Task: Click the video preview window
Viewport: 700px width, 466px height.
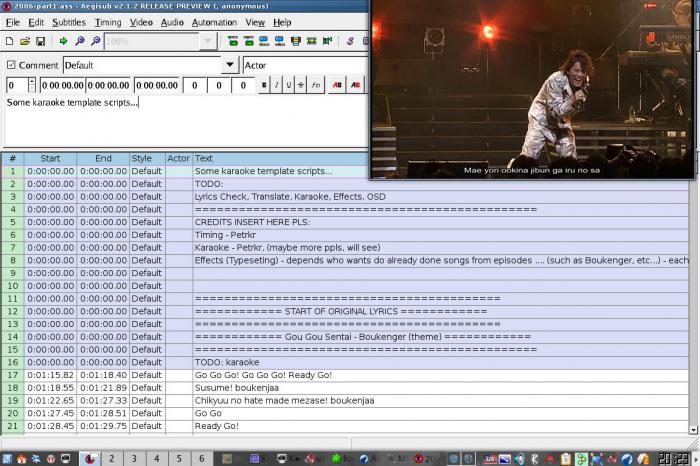Action: click(532, 89)
